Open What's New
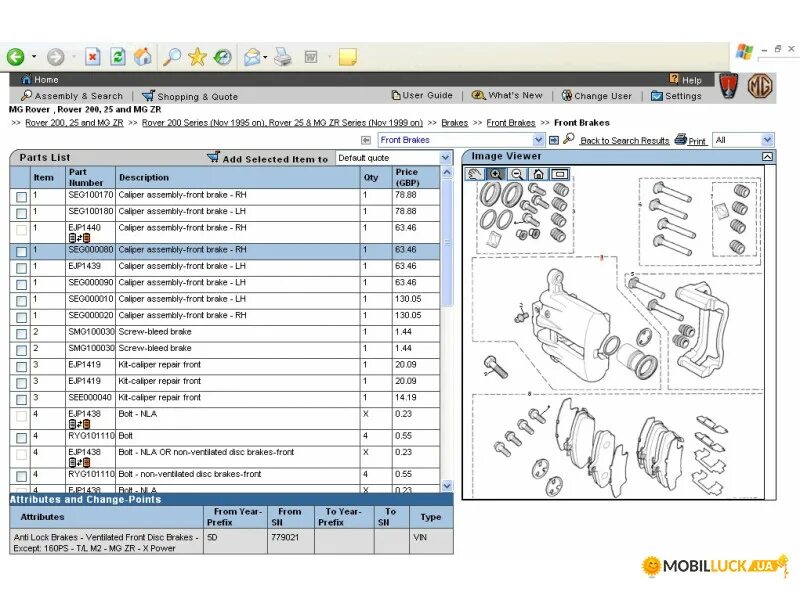This screenshot has height=598, width=800. pyautogui.click(x=508, y=95)
